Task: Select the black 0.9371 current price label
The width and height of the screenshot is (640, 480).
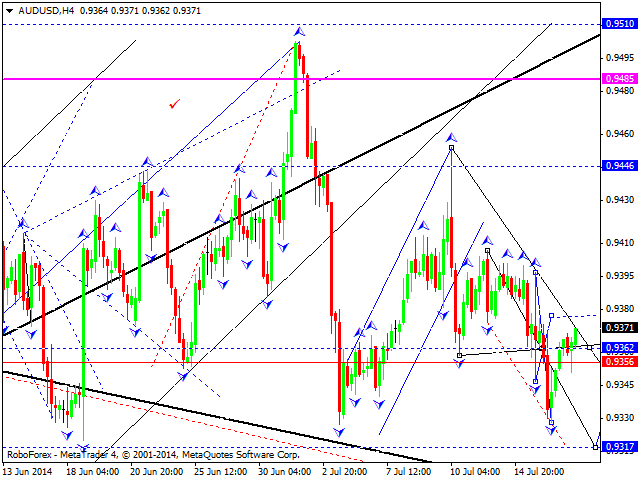Action: click(620, 327)
